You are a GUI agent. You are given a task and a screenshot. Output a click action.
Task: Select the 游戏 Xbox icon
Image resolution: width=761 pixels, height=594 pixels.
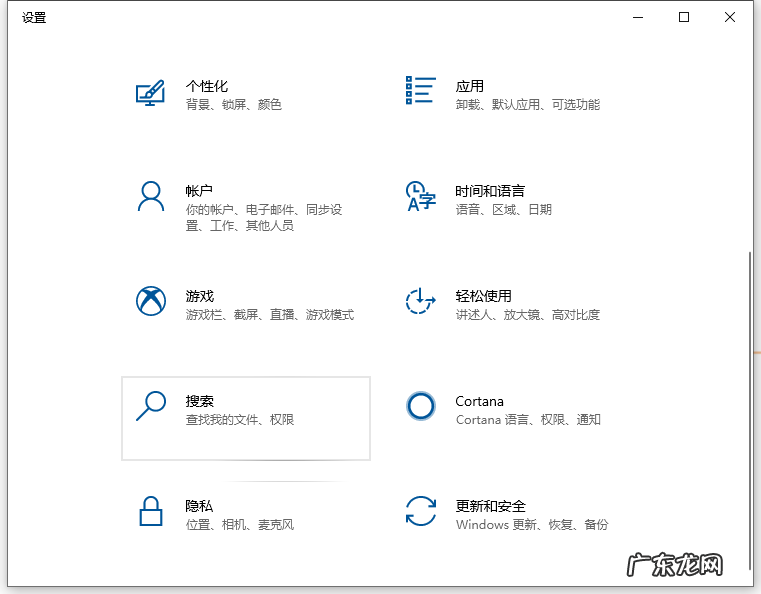151,301
